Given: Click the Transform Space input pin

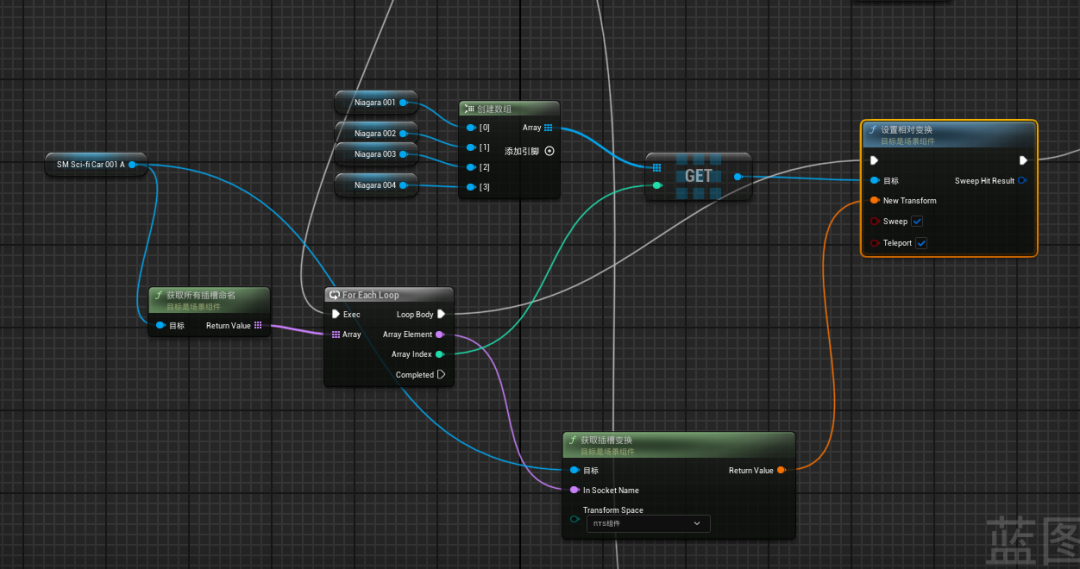Looking at the screenshot, I should [x=574, y=519].
